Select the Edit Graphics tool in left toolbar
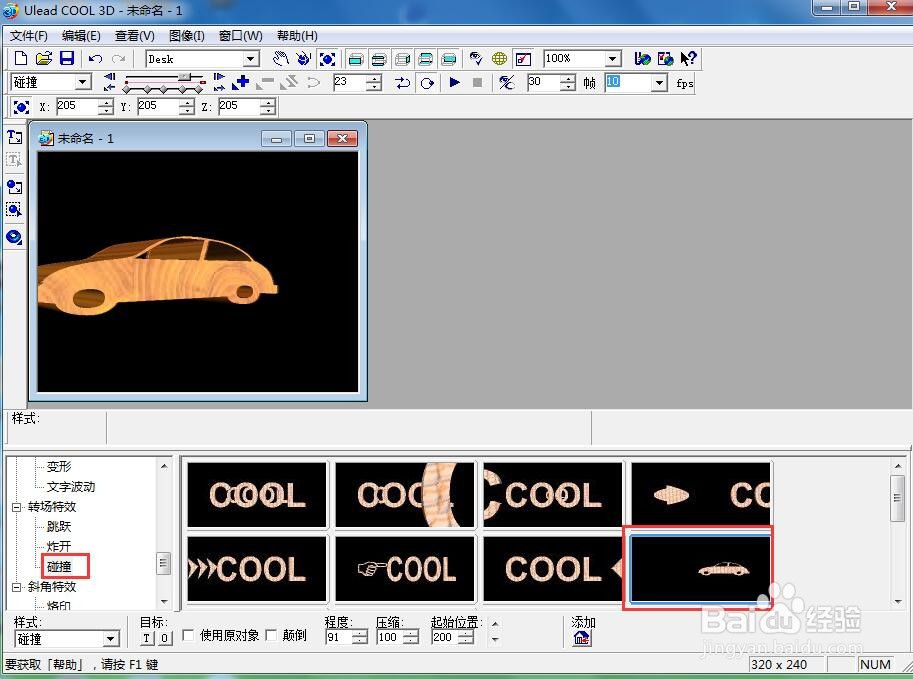The height and width of the screenshot is (679, 913). pos(15,210)
